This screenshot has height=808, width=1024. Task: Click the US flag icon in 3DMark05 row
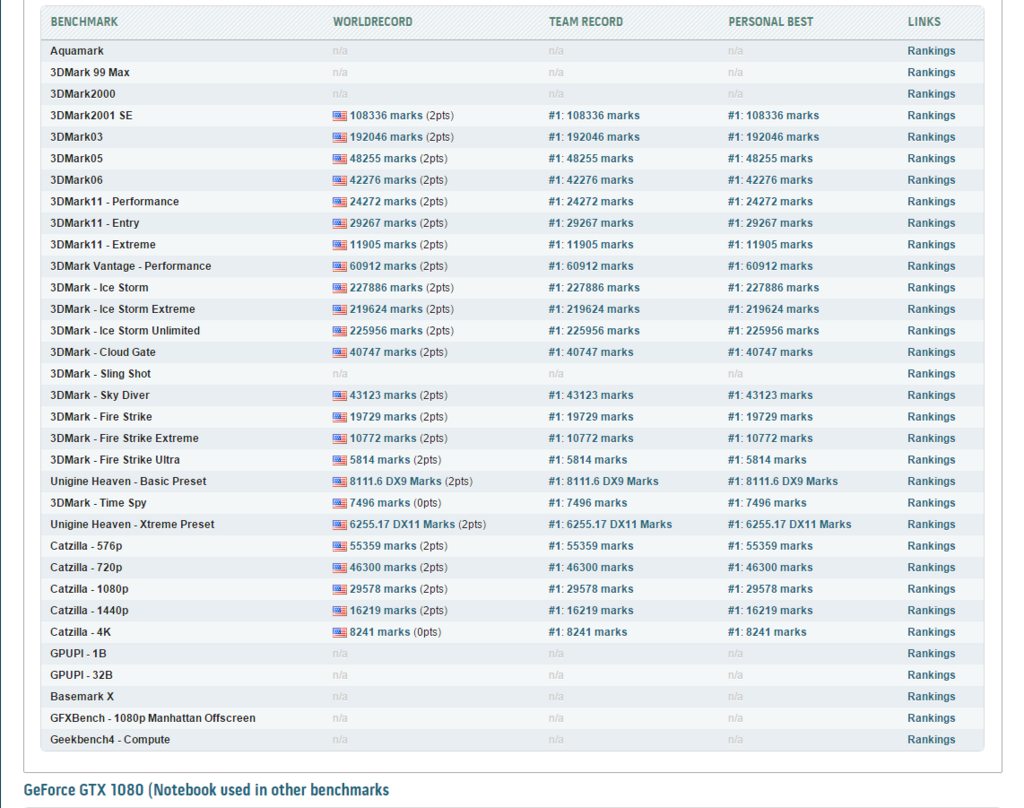340,159
